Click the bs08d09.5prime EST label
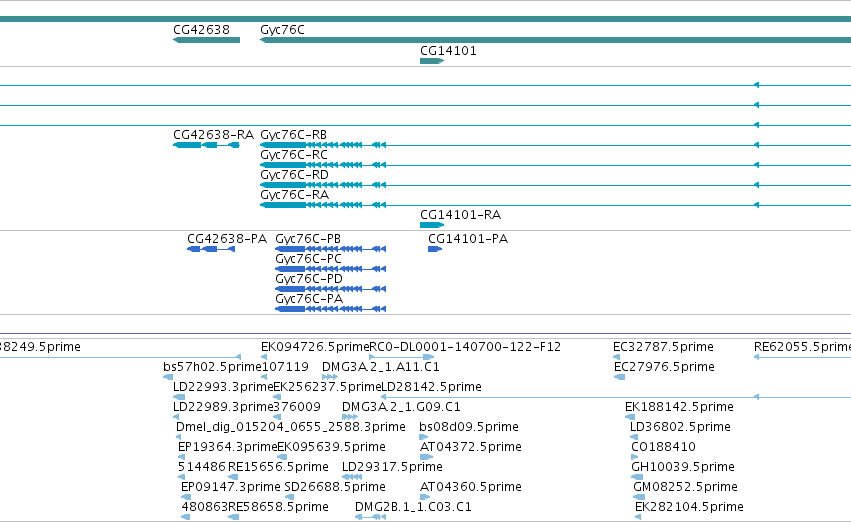This screenshot has width=851, height=522. 469,427
